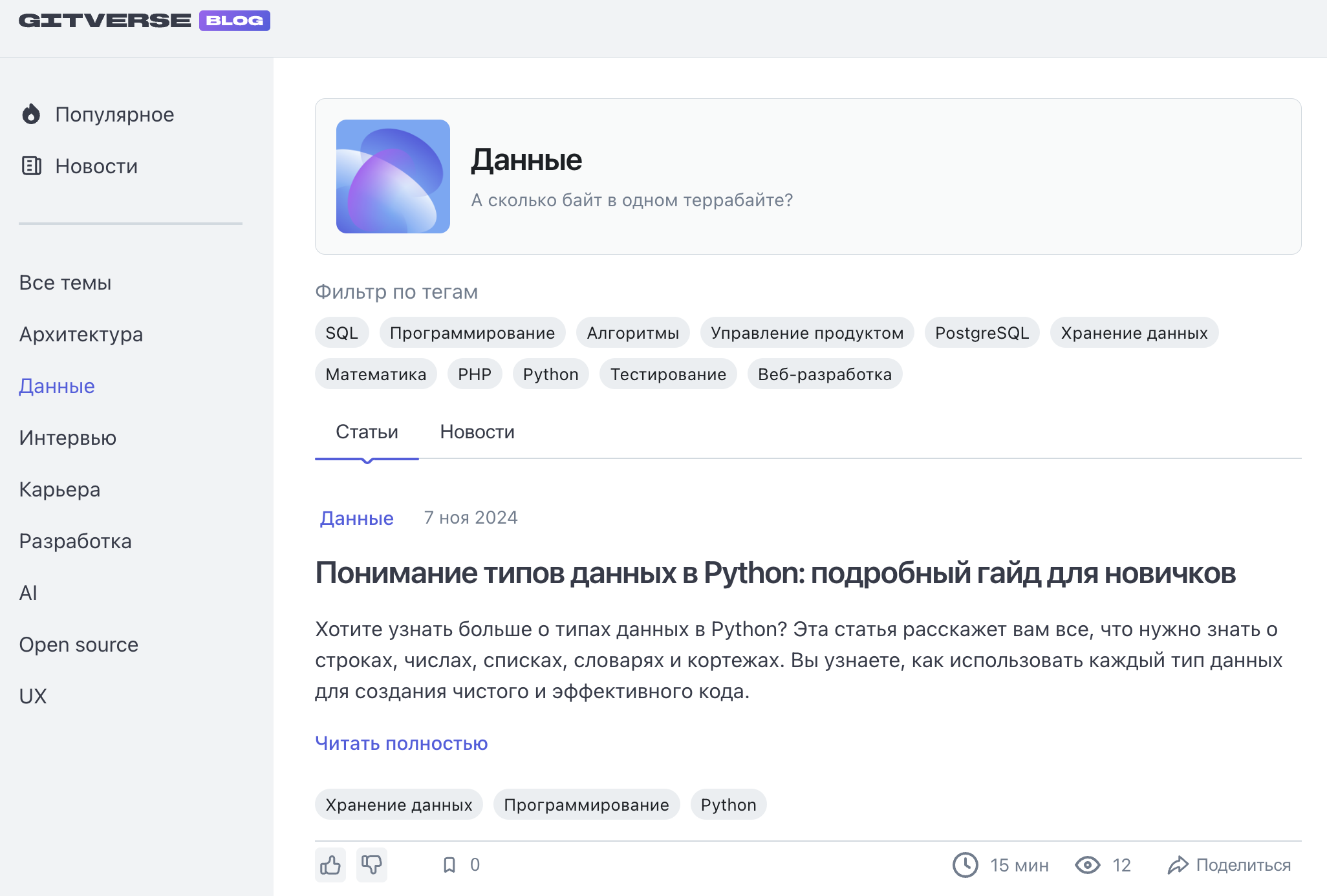Click the Данные category gradient thumbnail

(x=393, y=176)
